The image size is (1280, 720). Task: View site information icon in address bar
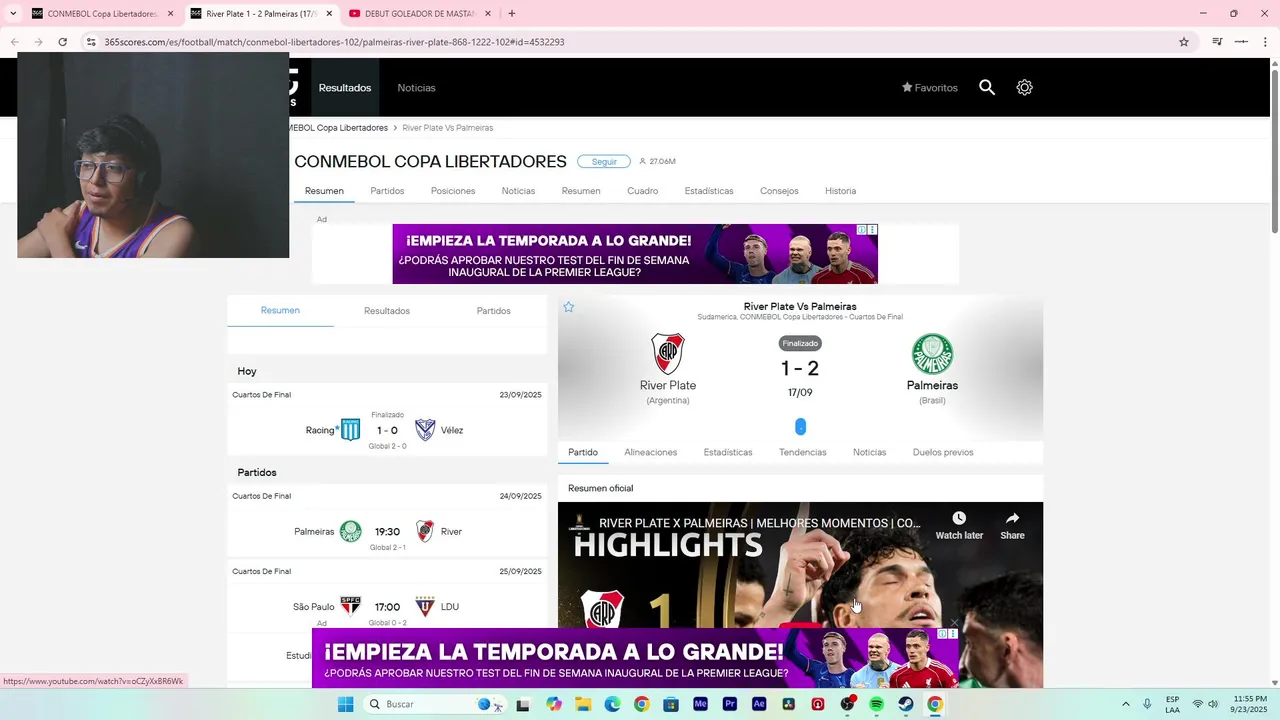(91, 42)
